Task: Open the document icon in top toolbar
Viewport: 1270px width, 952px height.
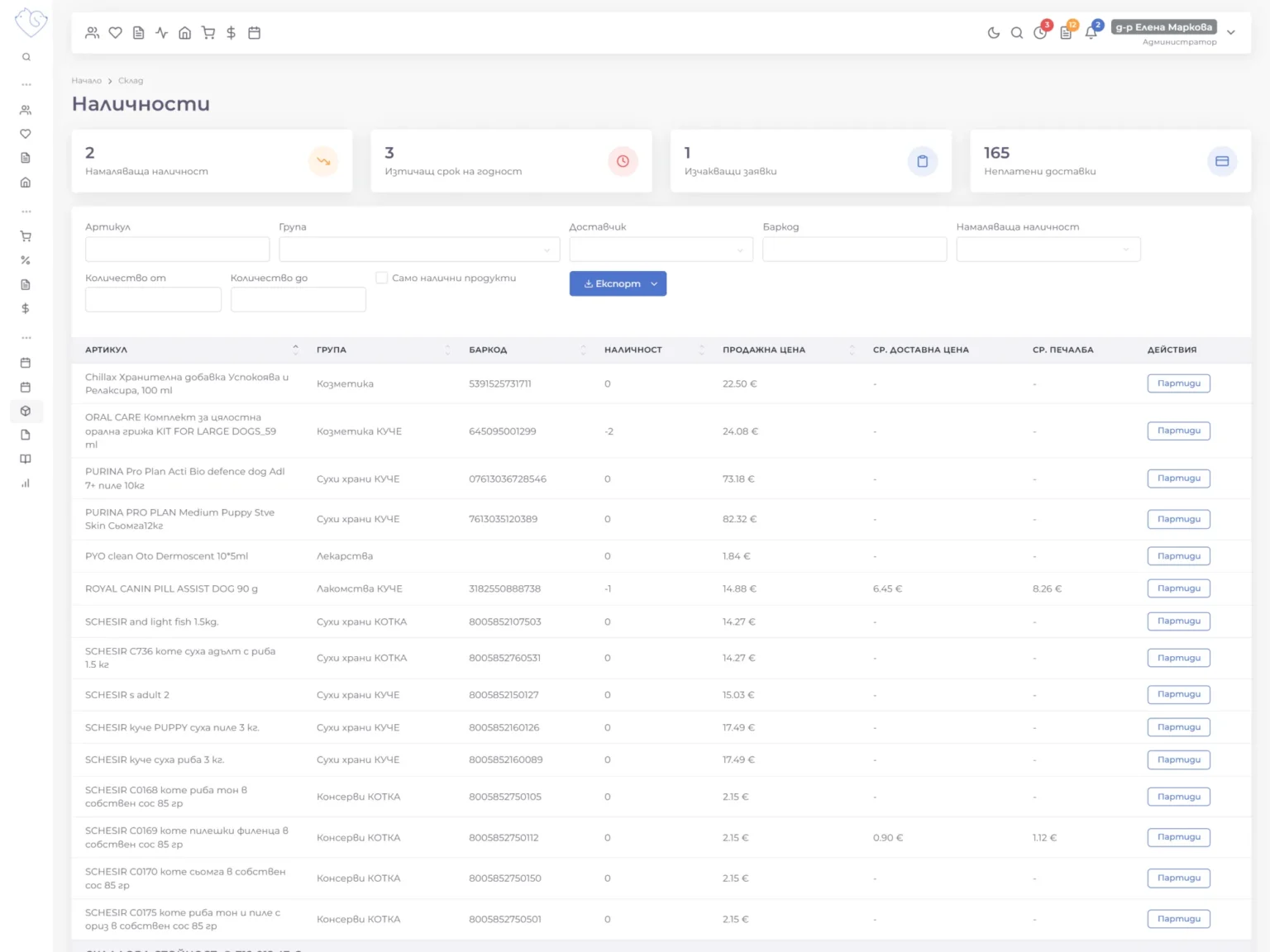Action: (x=139, y=33)
